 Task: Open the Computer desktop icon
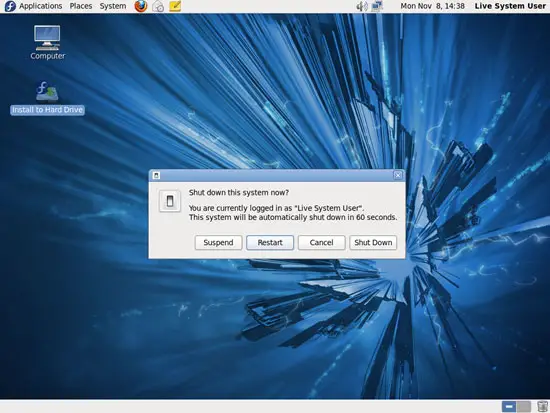(47, 42)
